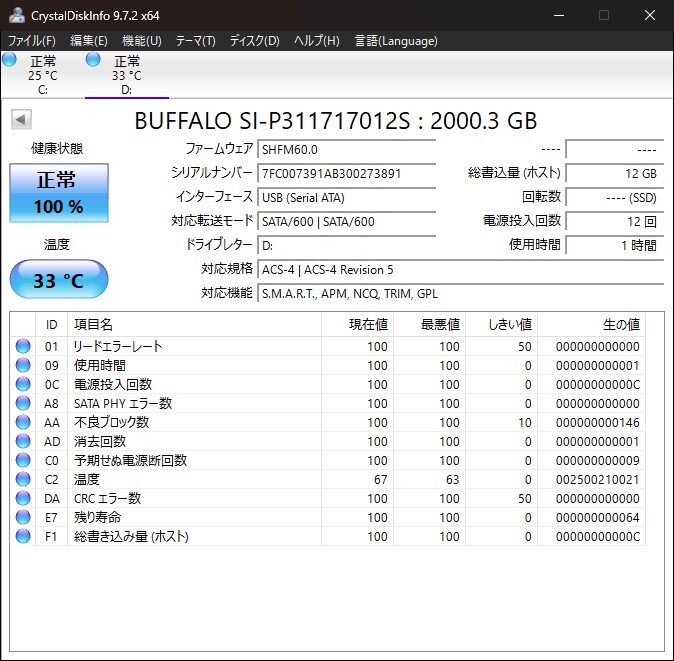674x661 pixels.
Task: Click current value 67 in temperature row
Action: coord(380,480)
